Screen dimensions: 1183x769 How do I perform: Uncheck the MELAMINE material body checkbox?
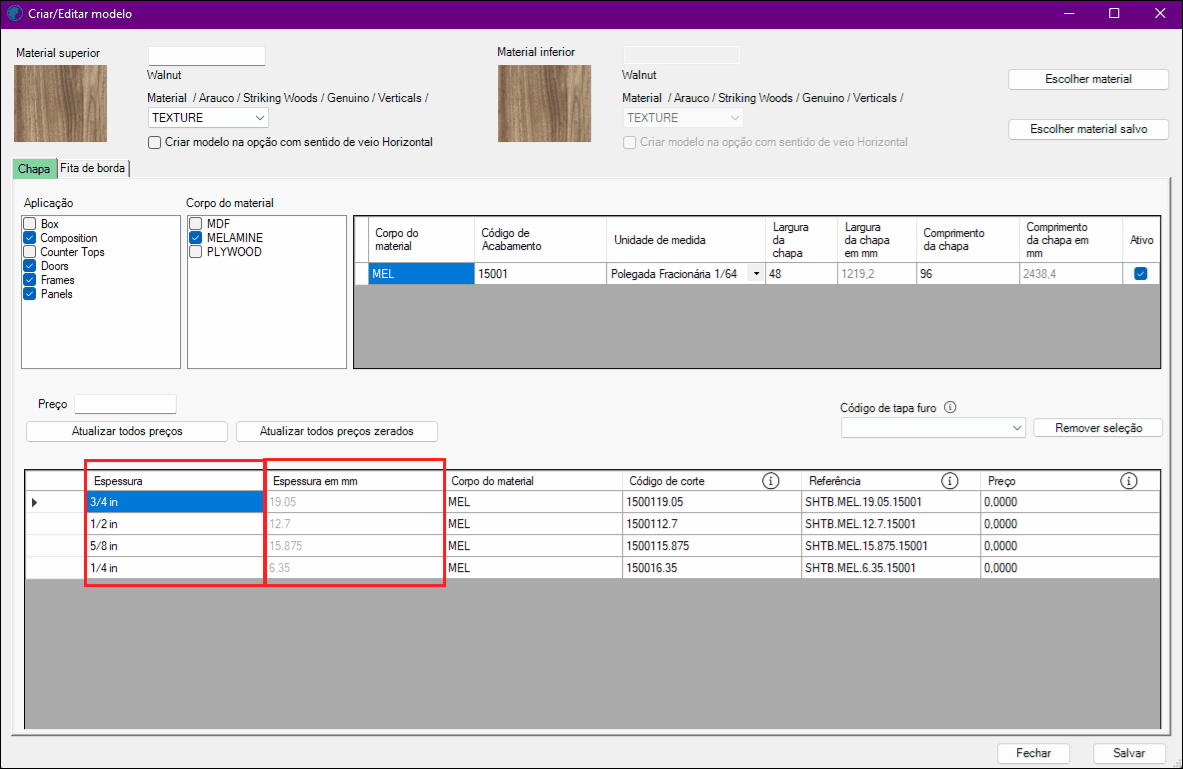(x=195, y=238)
